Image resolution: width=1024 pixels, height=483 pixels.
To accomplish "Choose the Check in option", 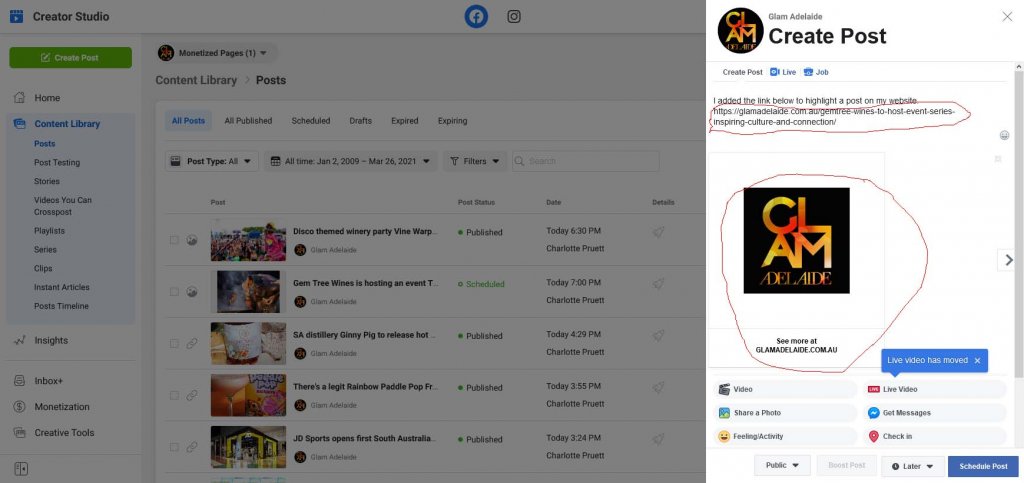I will 935,436.
